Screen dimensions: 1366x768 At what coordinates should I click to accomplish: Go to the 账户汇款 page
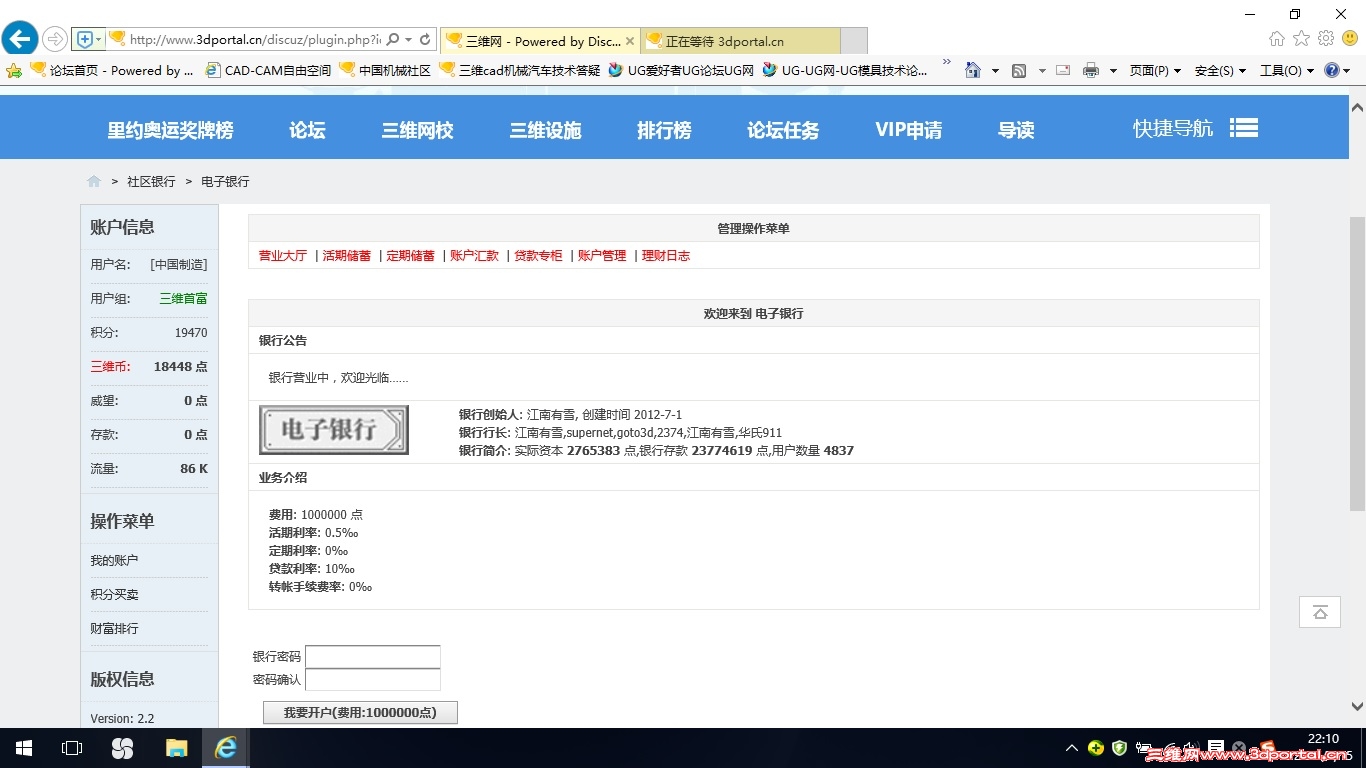coord(475,256)
